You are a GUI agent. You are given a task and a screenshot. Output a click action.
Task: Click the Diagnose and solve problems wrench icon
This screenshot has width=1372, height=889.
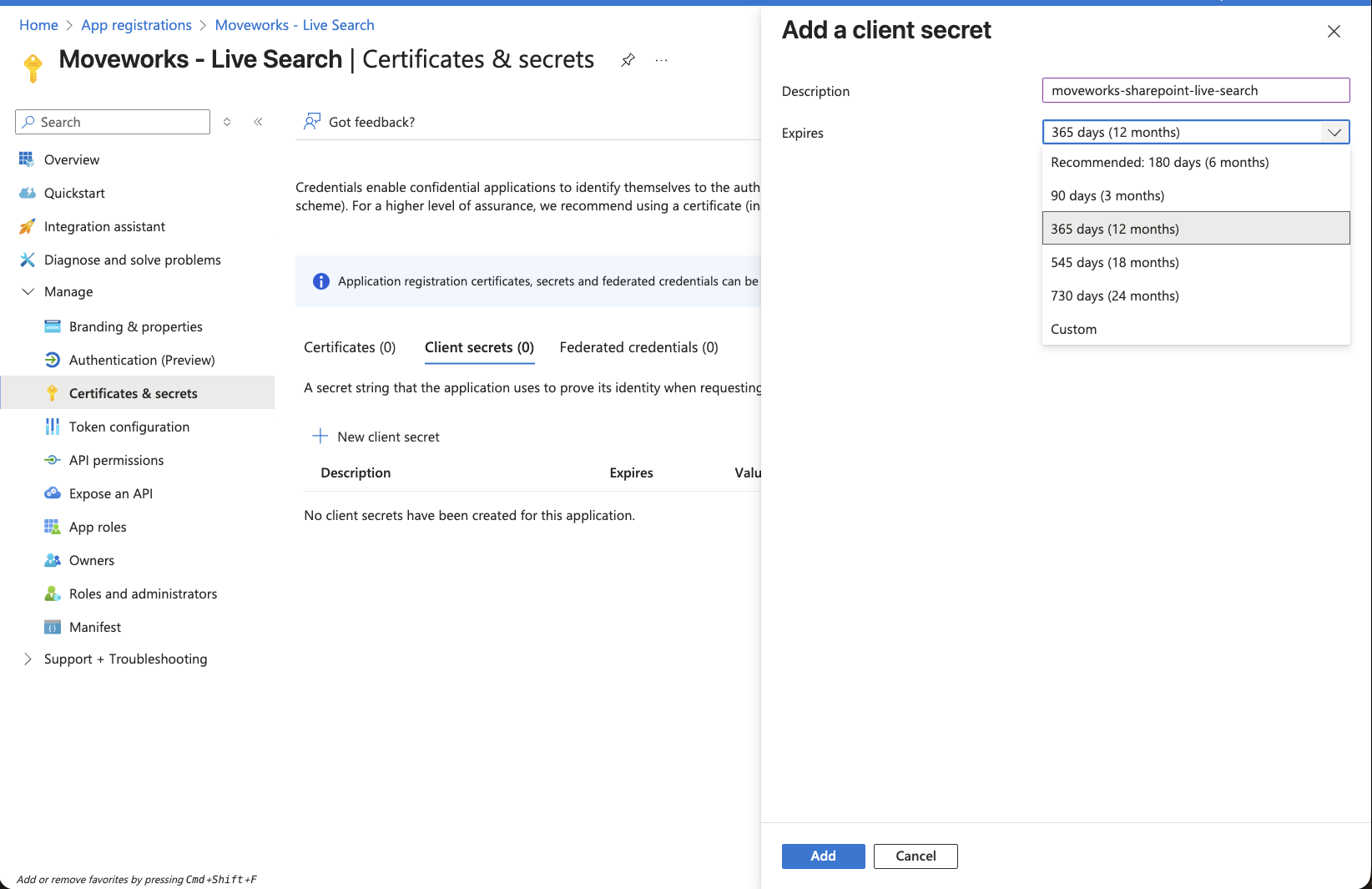point(27,260)
